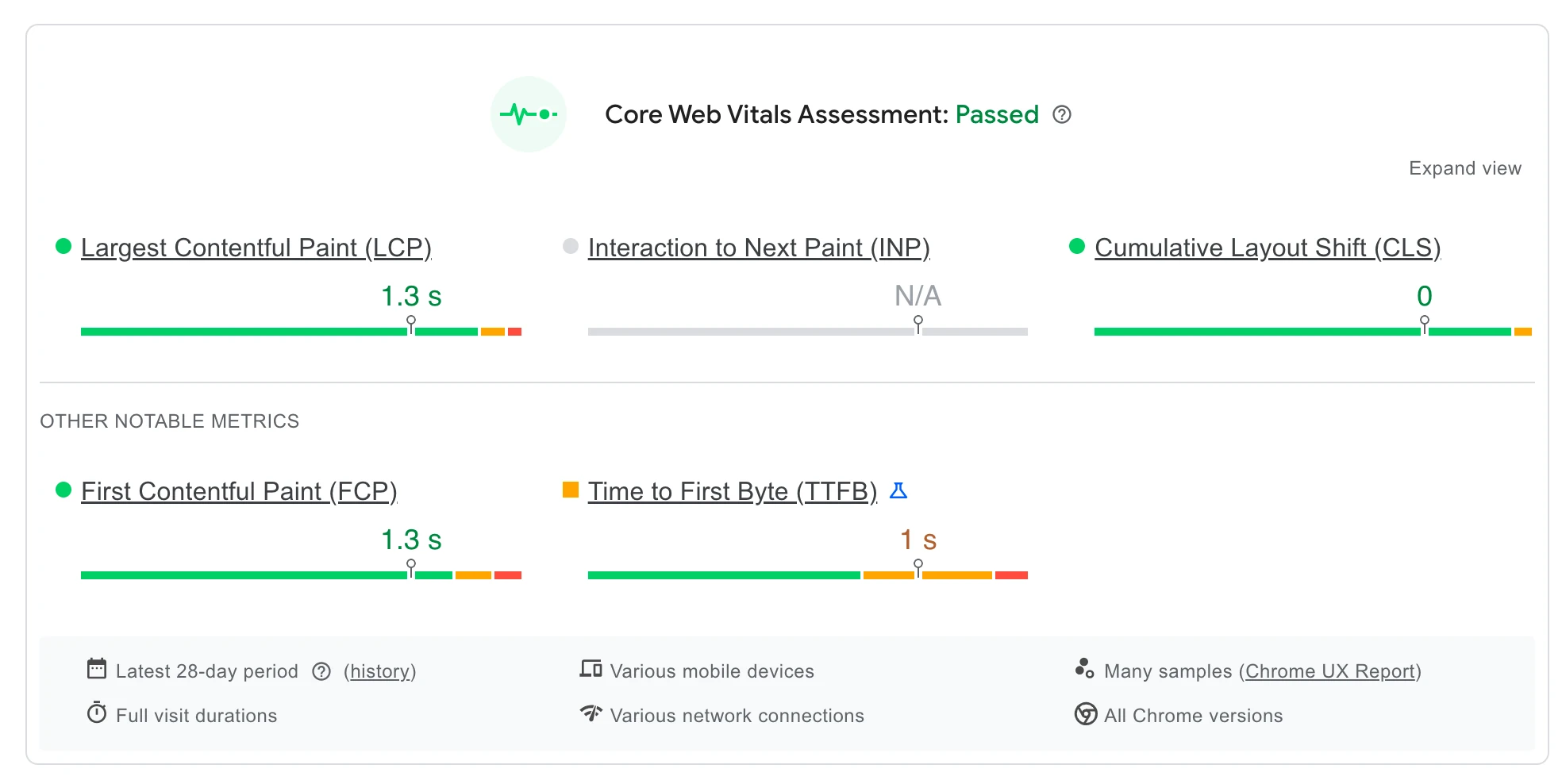Click the network icon for Various network connections
Screen dimensions: 1562x784
pos(591,713)
